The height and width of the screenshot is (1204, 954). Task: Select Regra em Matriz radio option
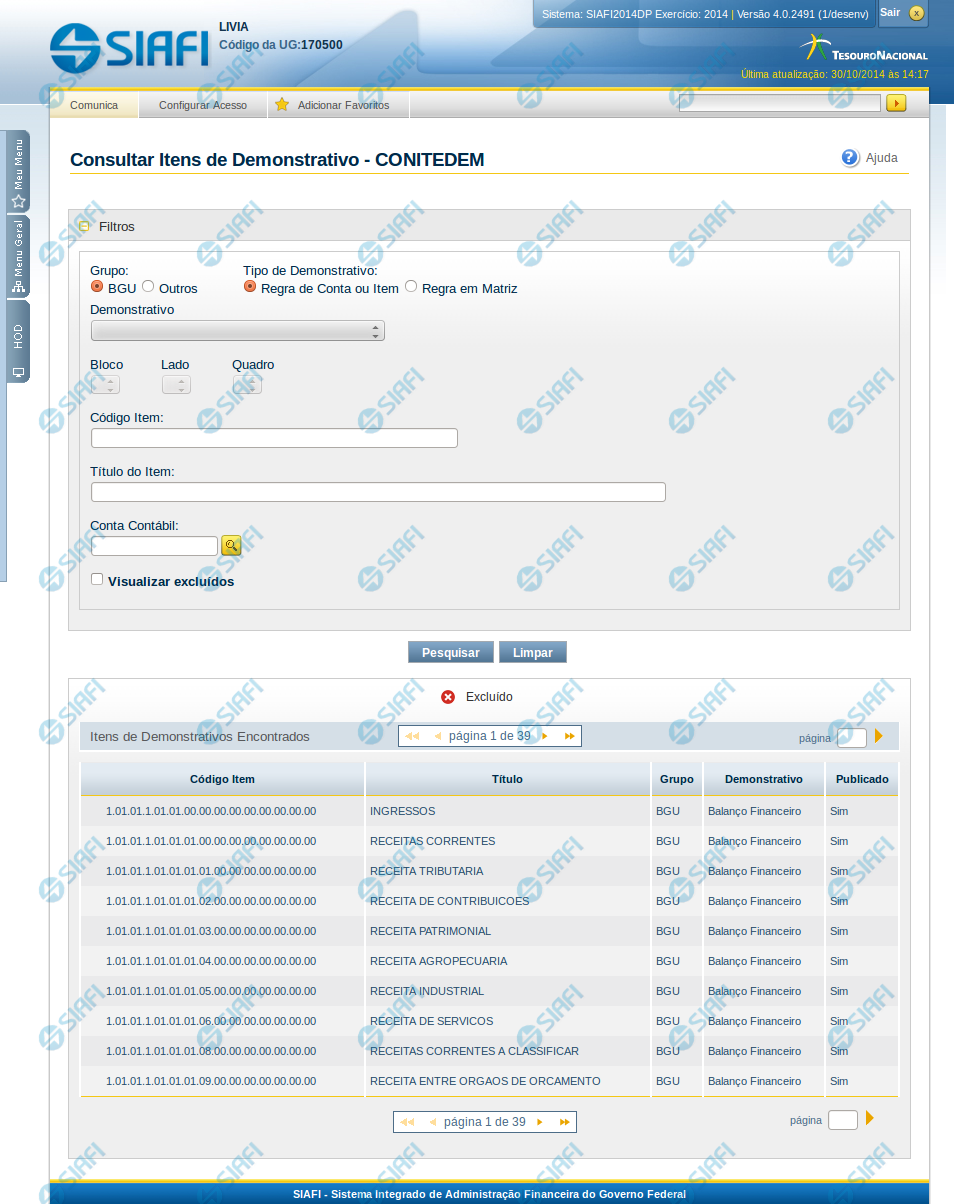point(411,287)
